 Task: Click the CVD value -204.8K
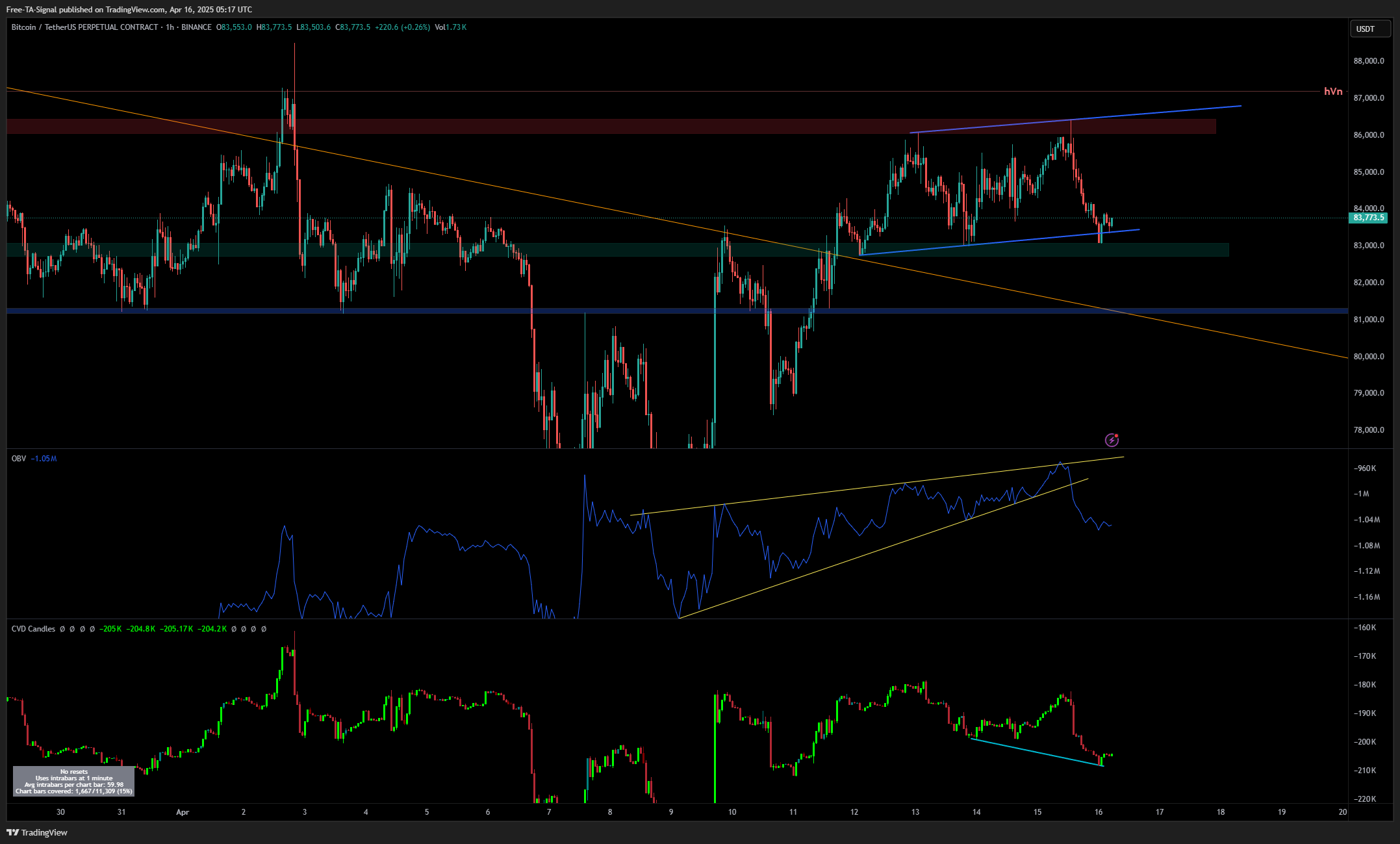click(x=140, y=629)
